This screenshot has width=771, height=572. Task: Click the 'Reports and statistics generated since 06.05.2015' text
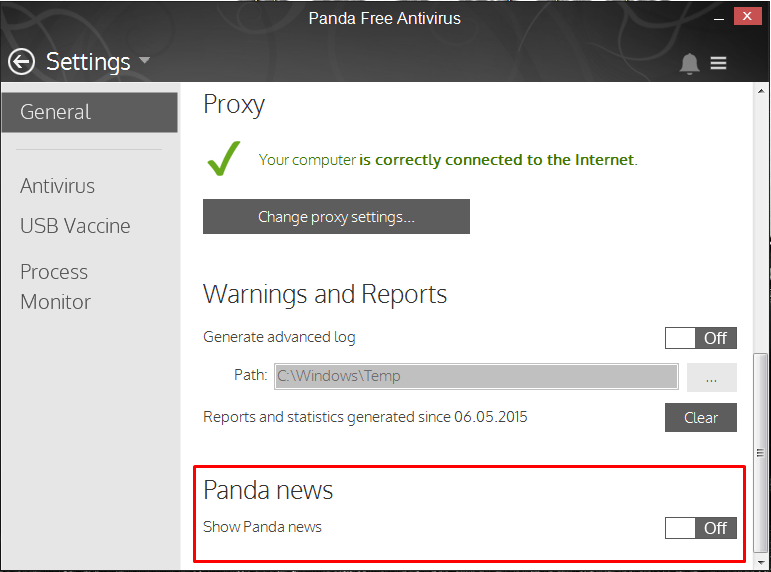pyautogui.click(x=365, y=417)
